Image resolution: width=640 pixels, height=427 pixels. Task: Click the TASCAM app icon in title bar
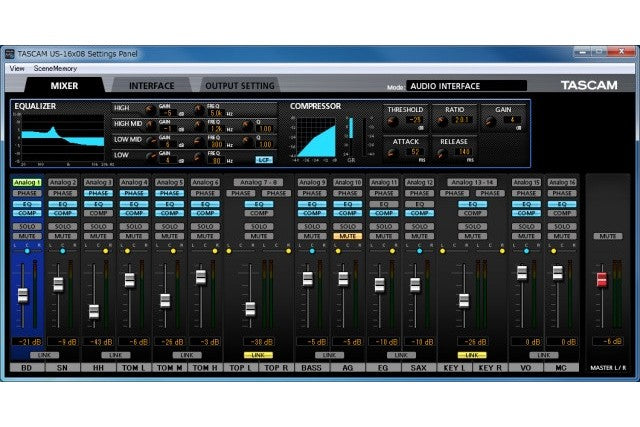click(9, 54)
